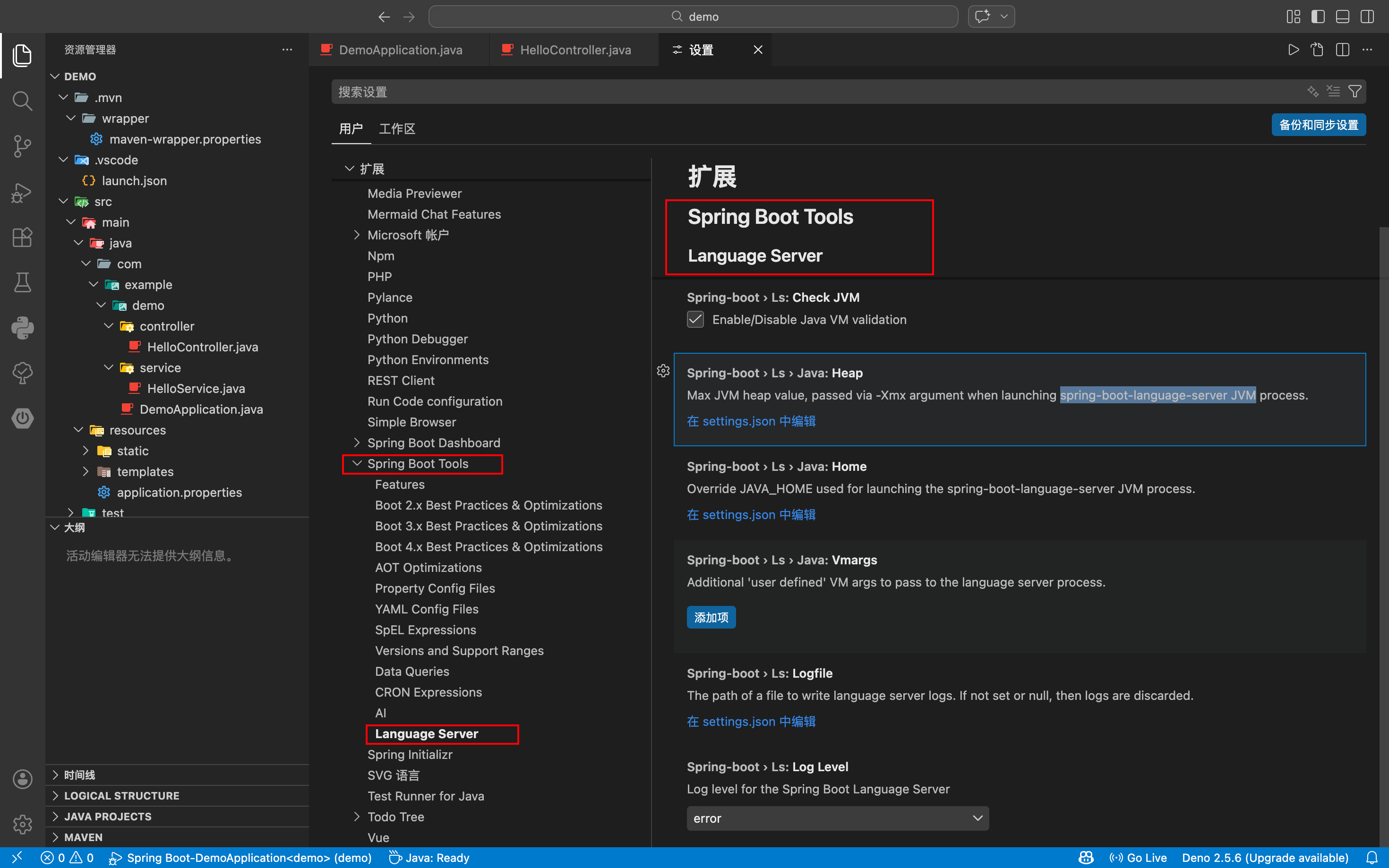The image size is (1389, 868).
Task: Expand Spring Boot Dashboard settings group
Action: tap(357, 443)
